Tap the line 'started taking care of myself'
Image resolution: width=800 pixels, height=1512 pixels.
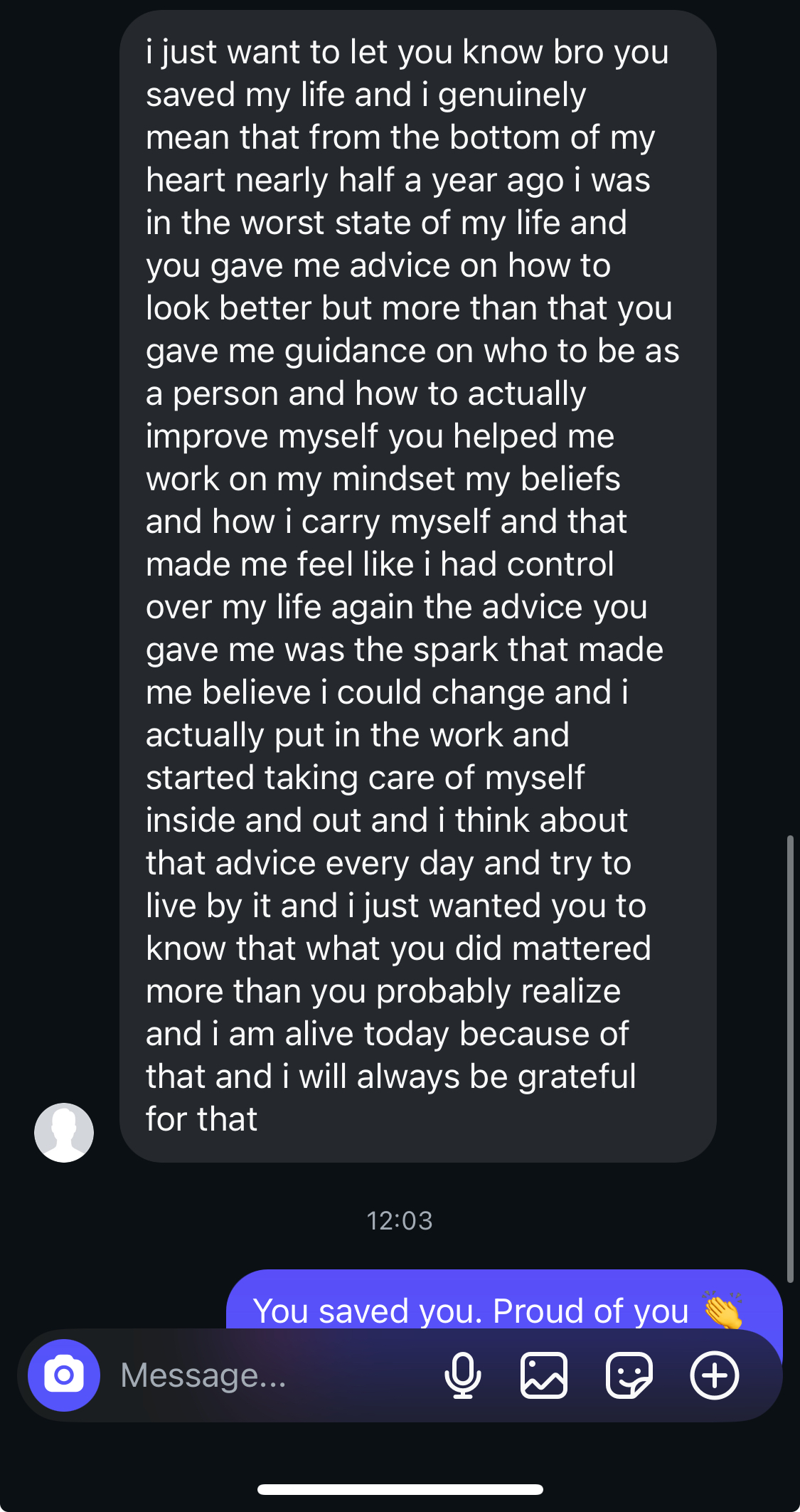pos(365,778)
